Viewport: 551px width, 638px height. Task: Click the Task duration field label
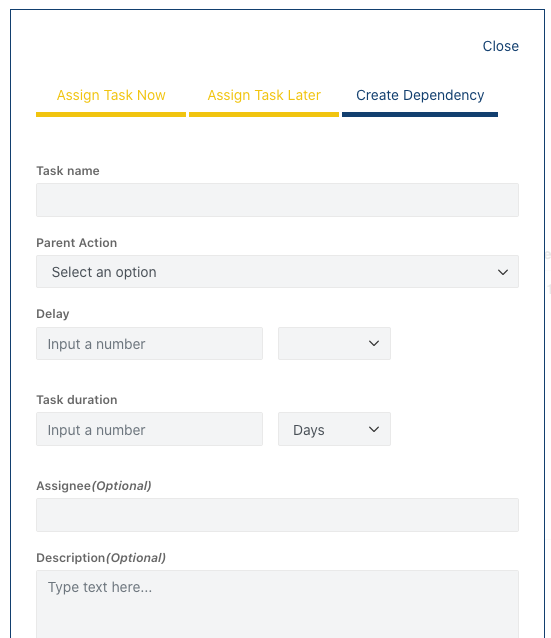tap(77, 400)
